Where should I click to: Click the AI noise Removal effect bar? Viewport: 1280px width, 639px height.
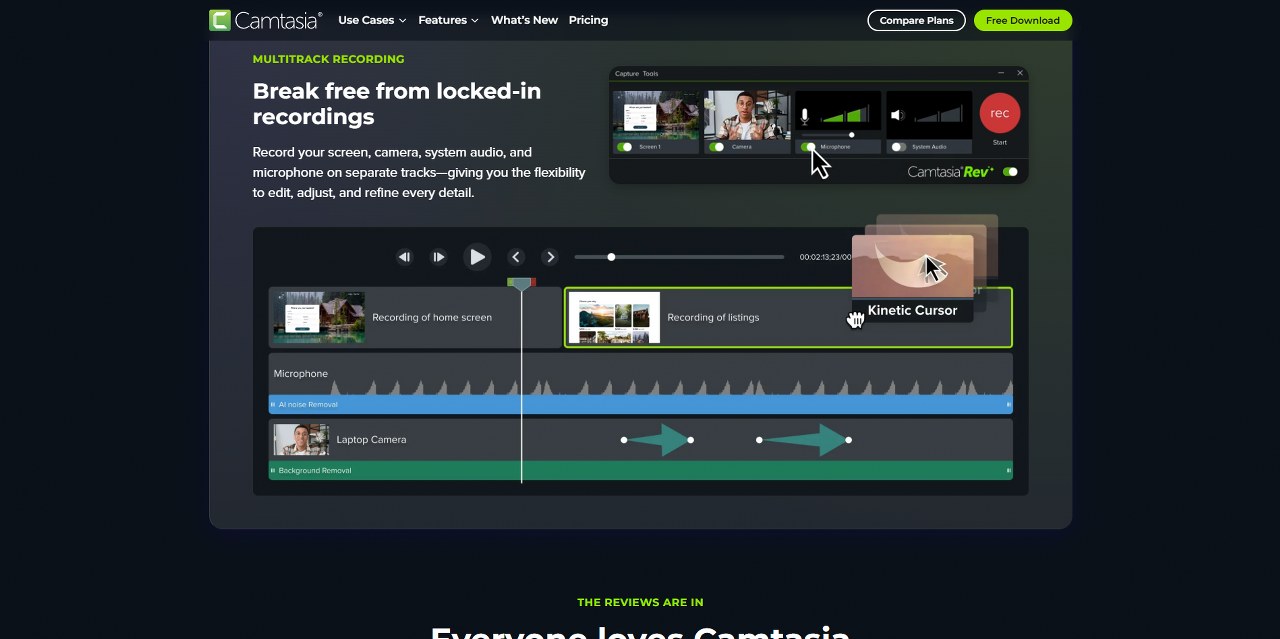[640, 405]
